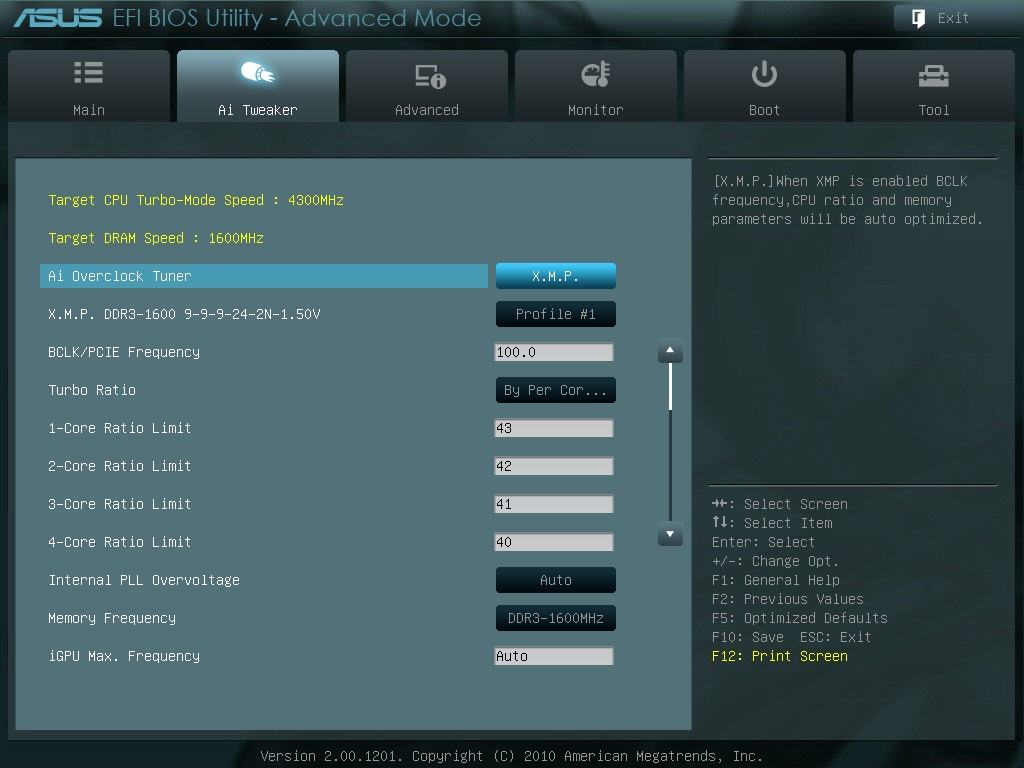Select the Boot tab

point(765,86)
